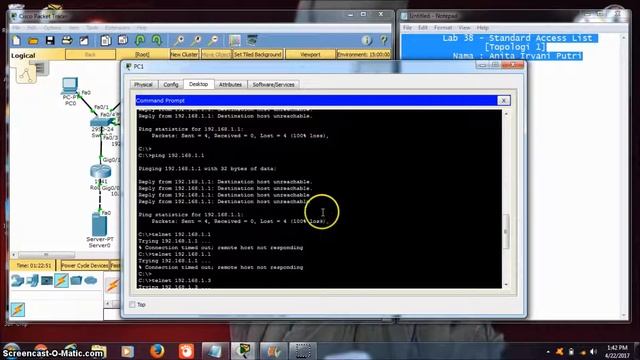This screenshot has width=640, height=360.
Task: Choose the Connections subcategory lightning icon
Action: pyautogui.click(x=18, y=309)
